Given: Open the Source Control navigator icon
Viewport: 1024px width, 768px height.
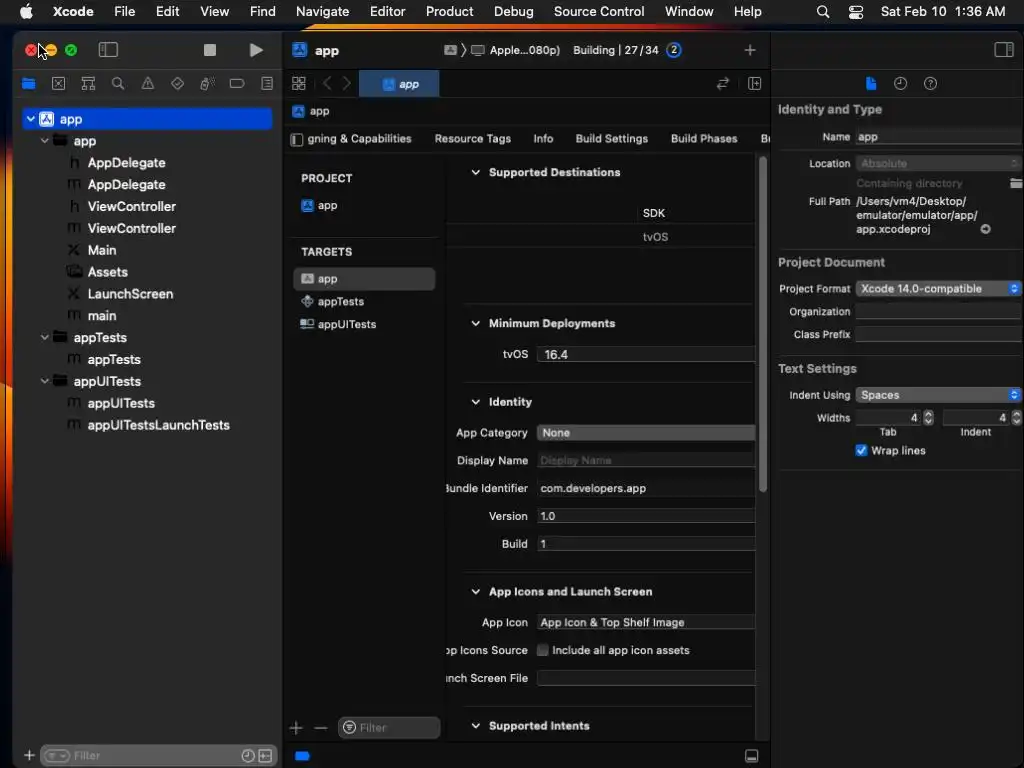Looking at the screenshot, I should (x=59, y=84).
